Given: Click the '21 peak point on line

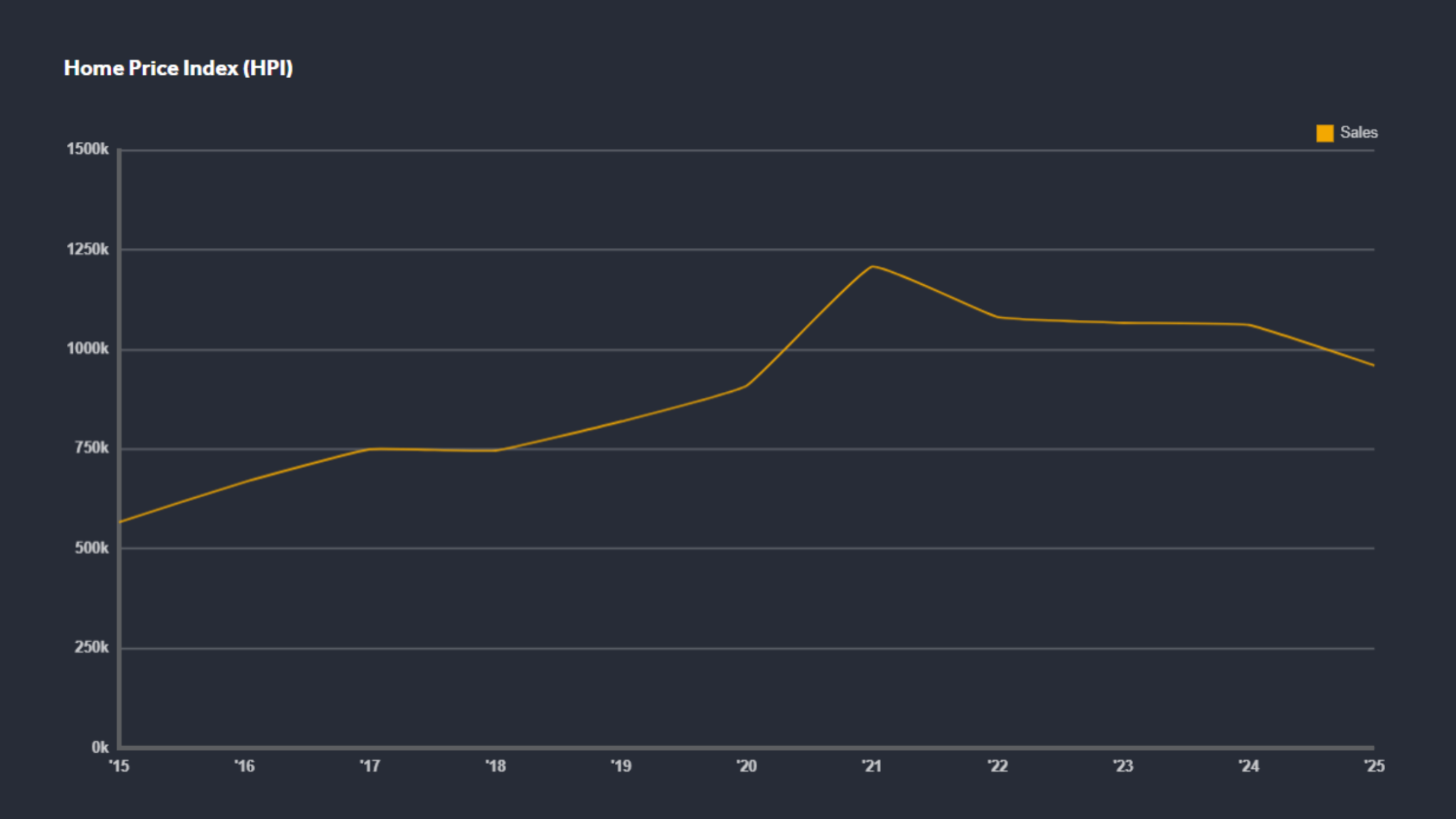Looking at the screenshot, I should pyautogui.click(x=872, y=267).
